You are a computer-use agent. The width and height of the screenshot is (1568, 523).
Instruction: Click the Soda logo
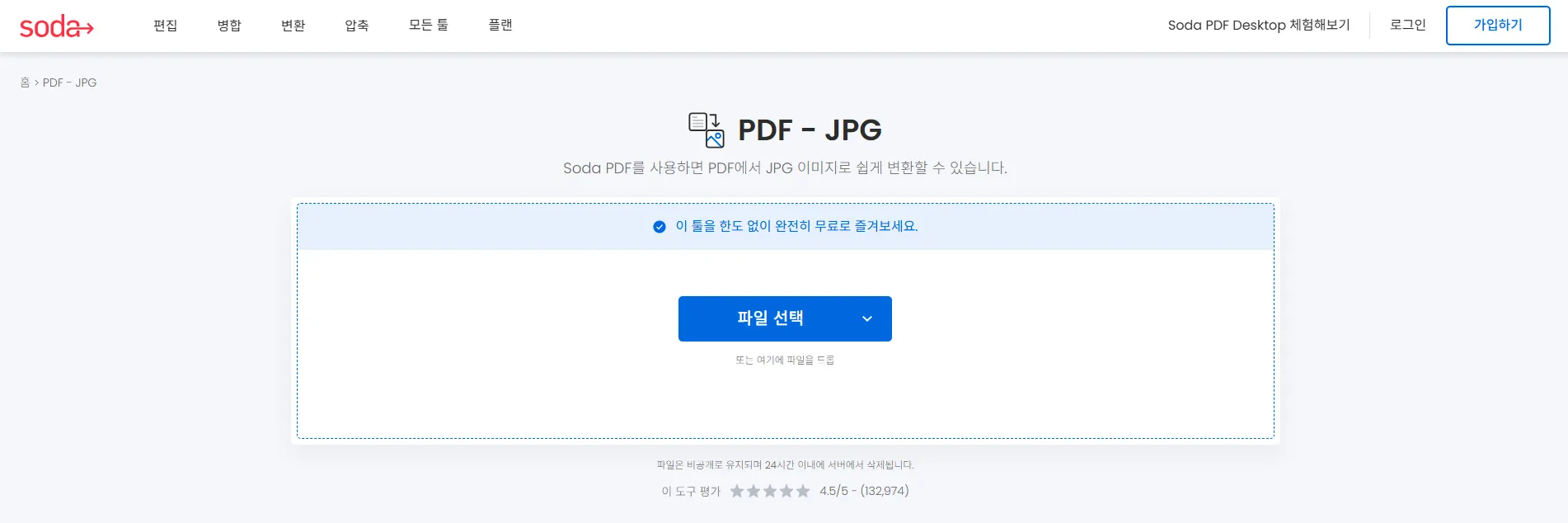(x=57, y=26)
